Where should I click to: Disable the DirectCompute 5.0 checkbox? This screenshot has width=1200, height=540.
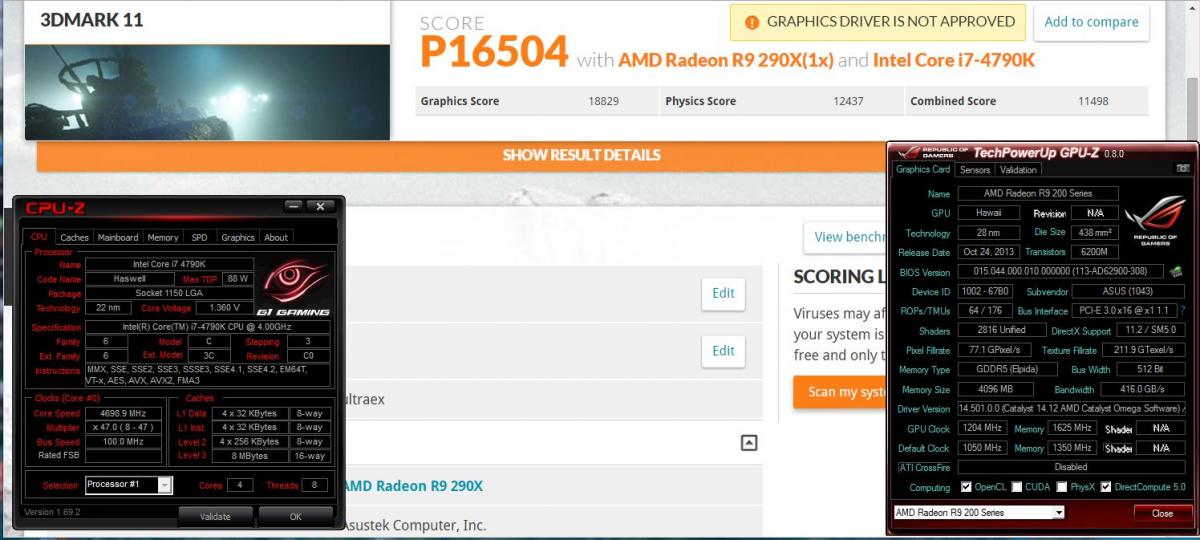pos(1106,487)
